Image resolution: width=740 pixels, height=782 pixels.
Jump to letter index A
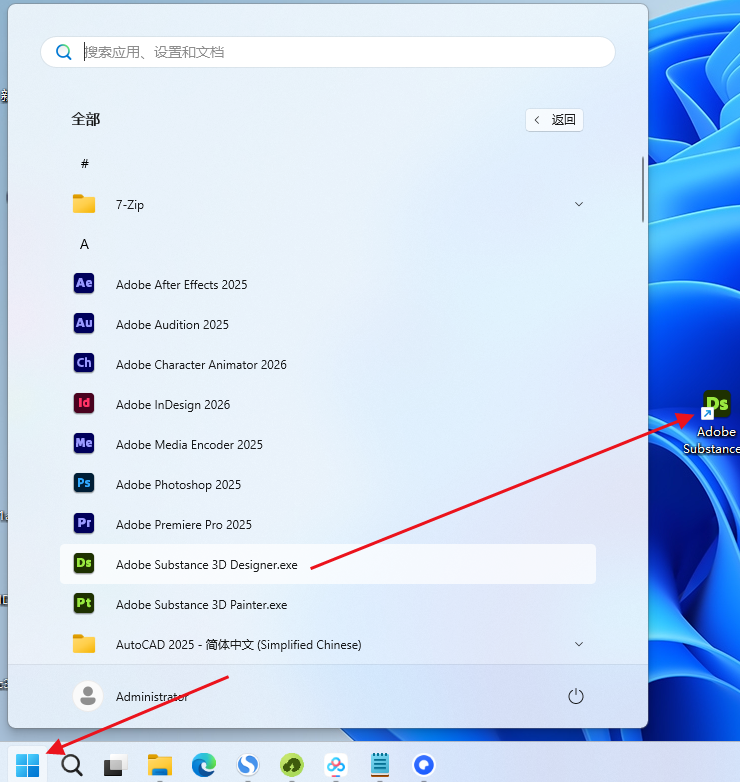(84, 244)
